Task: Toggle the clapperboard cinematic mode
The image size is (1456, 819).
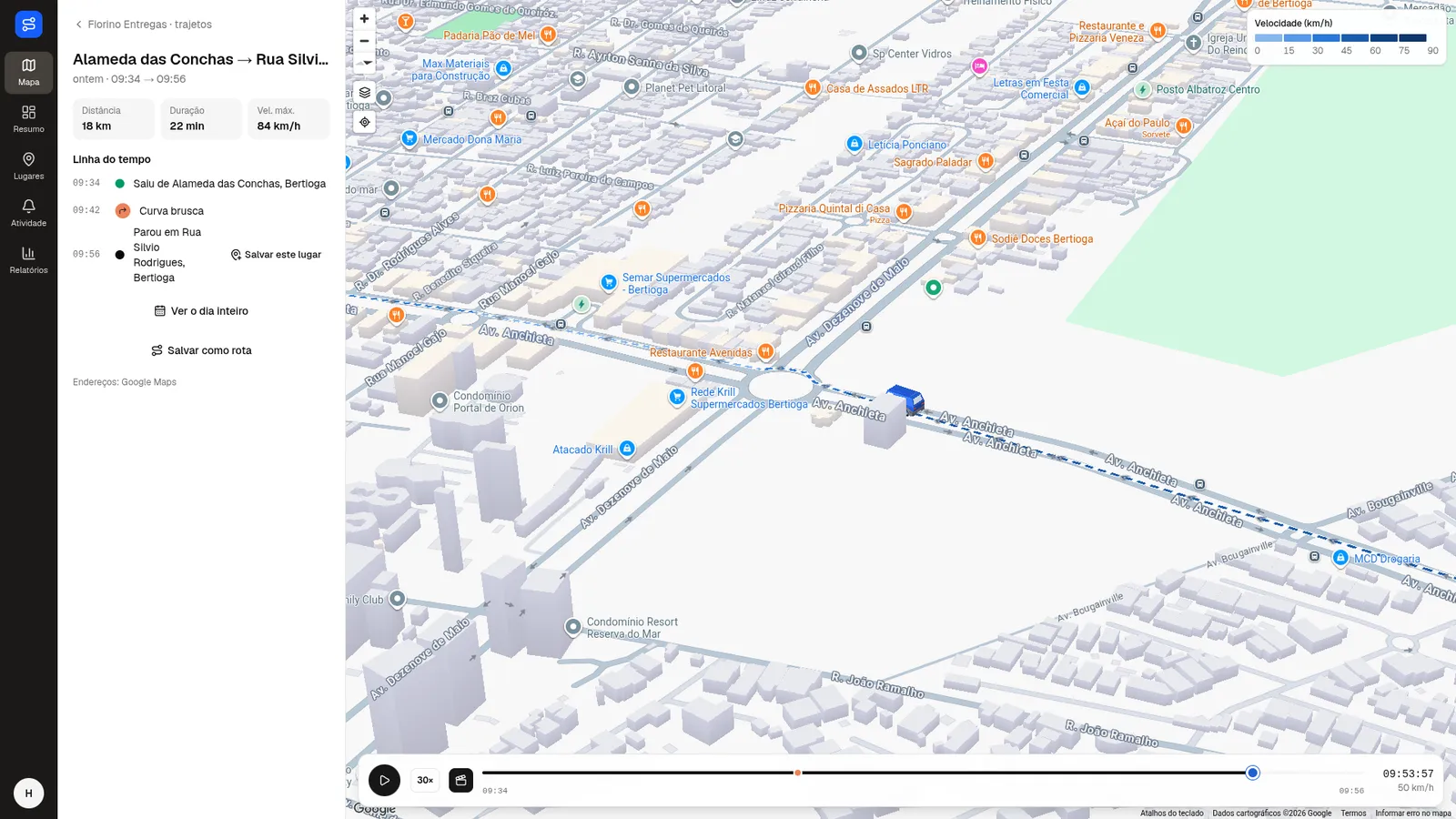Action: click(460, 780)
